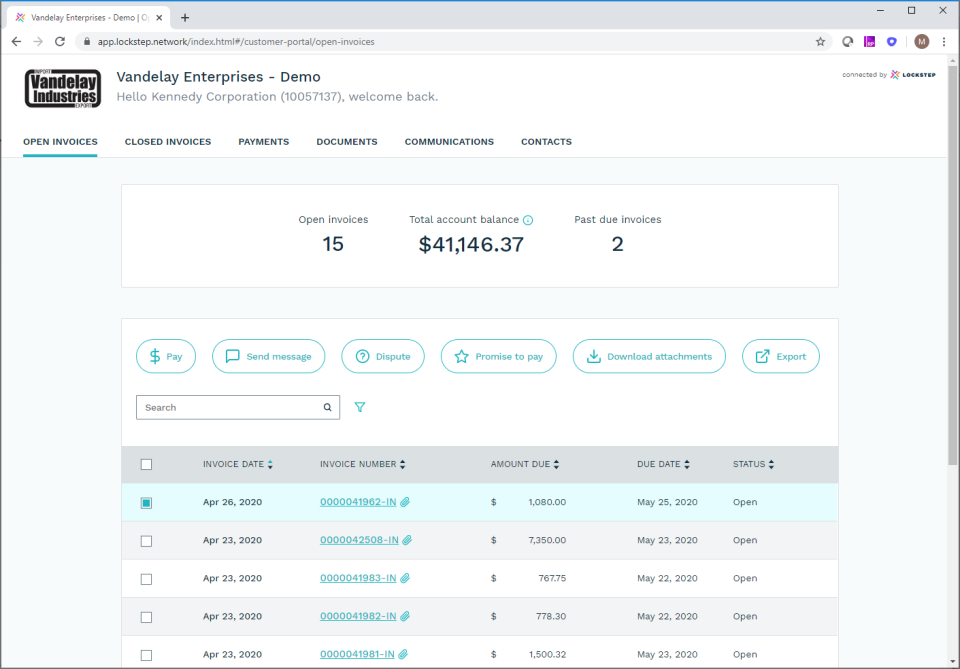Check the checkbox for invoice 0000042508-IN

(x=146, y=541)
